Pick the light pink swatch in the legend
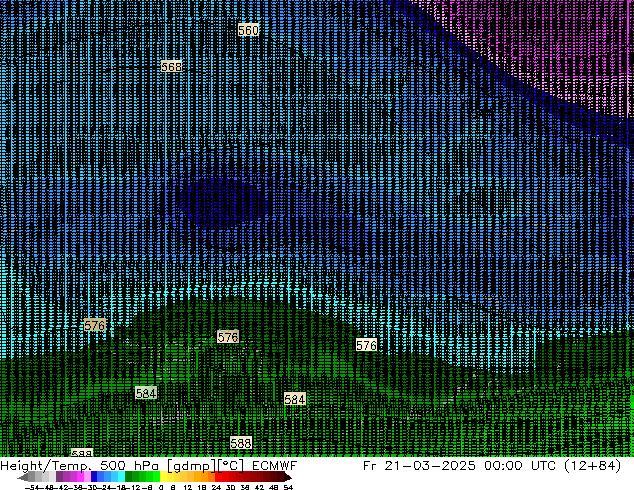The height and width of the screenshot is (490, 634). click(x=87, y=476)
